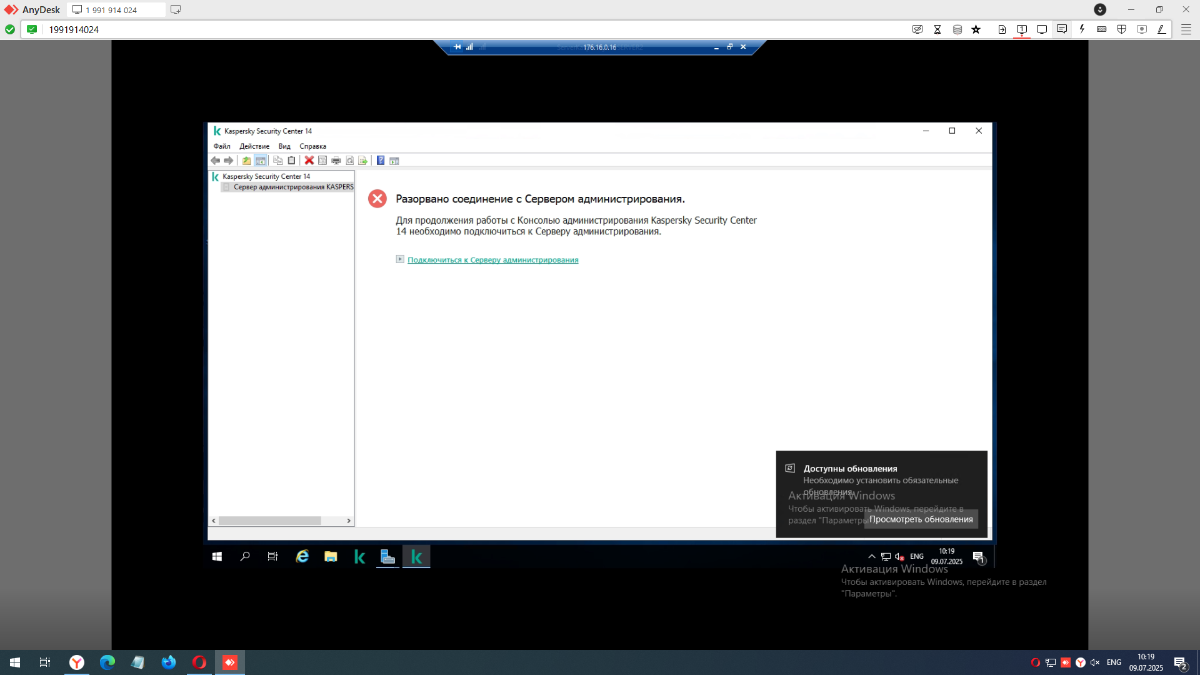Click the red X Delete toolbar icon
The image size is (1200, 675).
[309, 160]
